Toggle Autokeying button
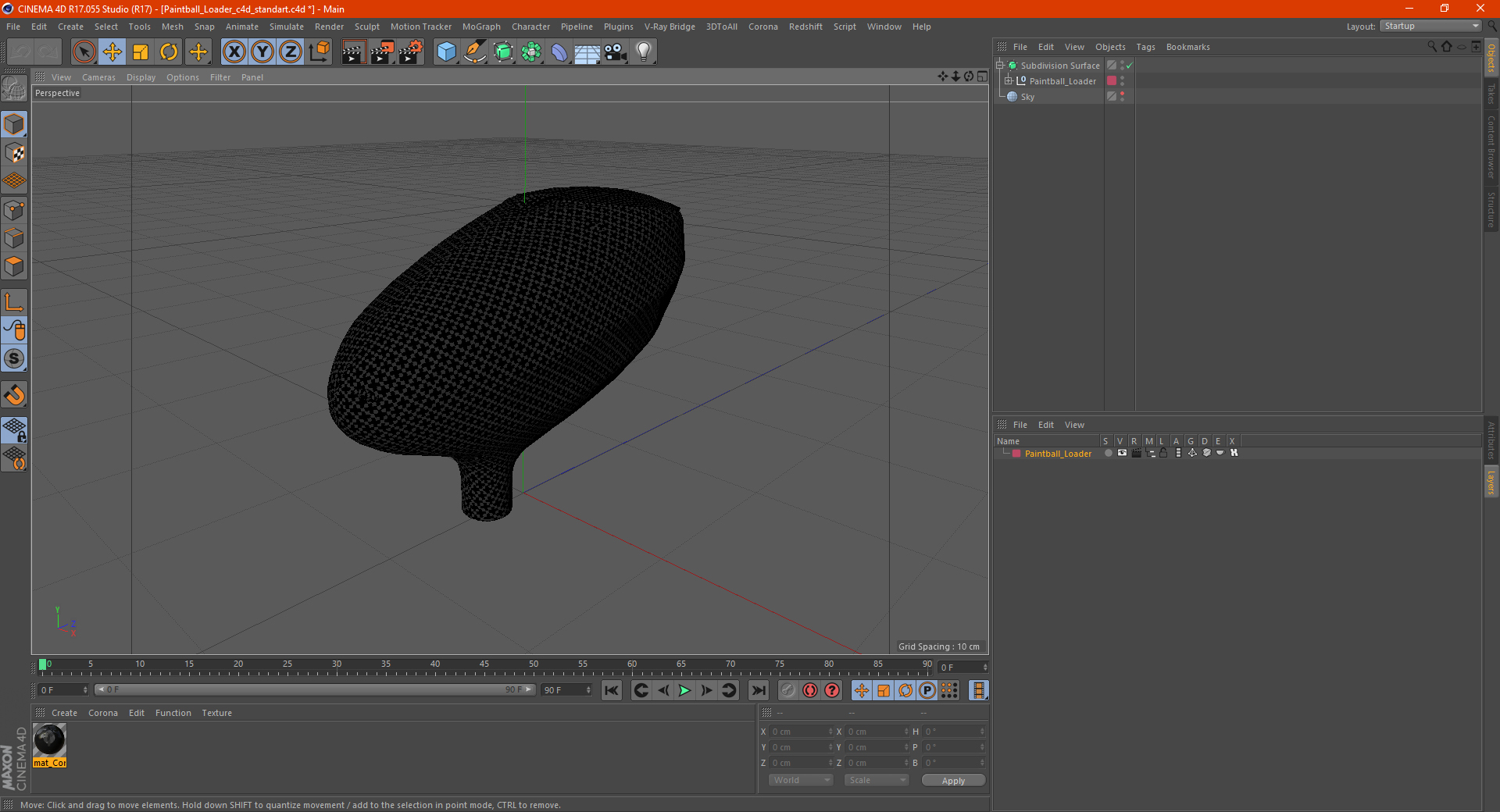This screenshot has height=812, width=1500. coord(810,690)
